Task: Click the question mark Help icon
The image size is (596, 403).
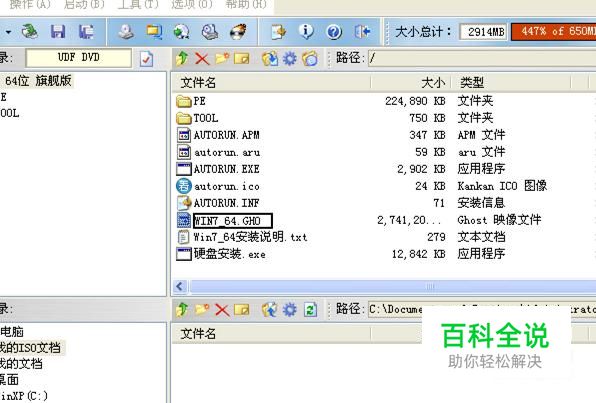Action: coord(334,32)
